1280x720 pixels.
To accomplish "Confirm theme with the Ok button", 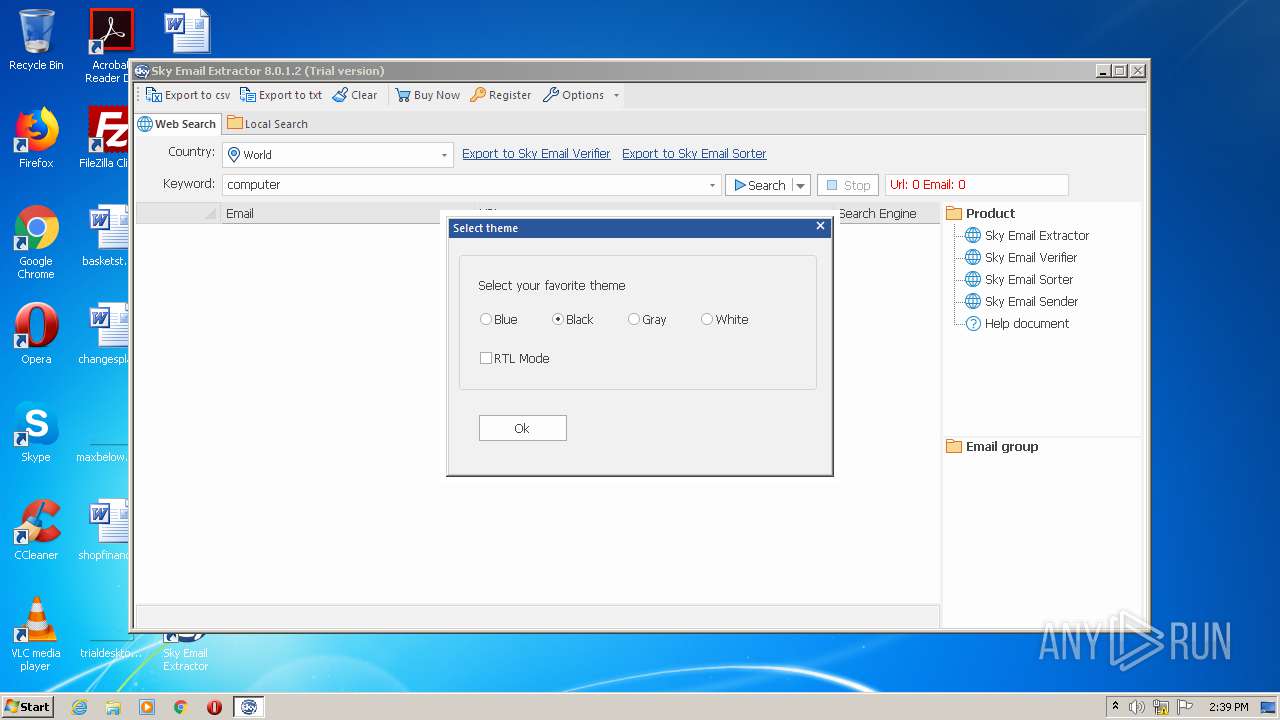I will pos(522,428).
